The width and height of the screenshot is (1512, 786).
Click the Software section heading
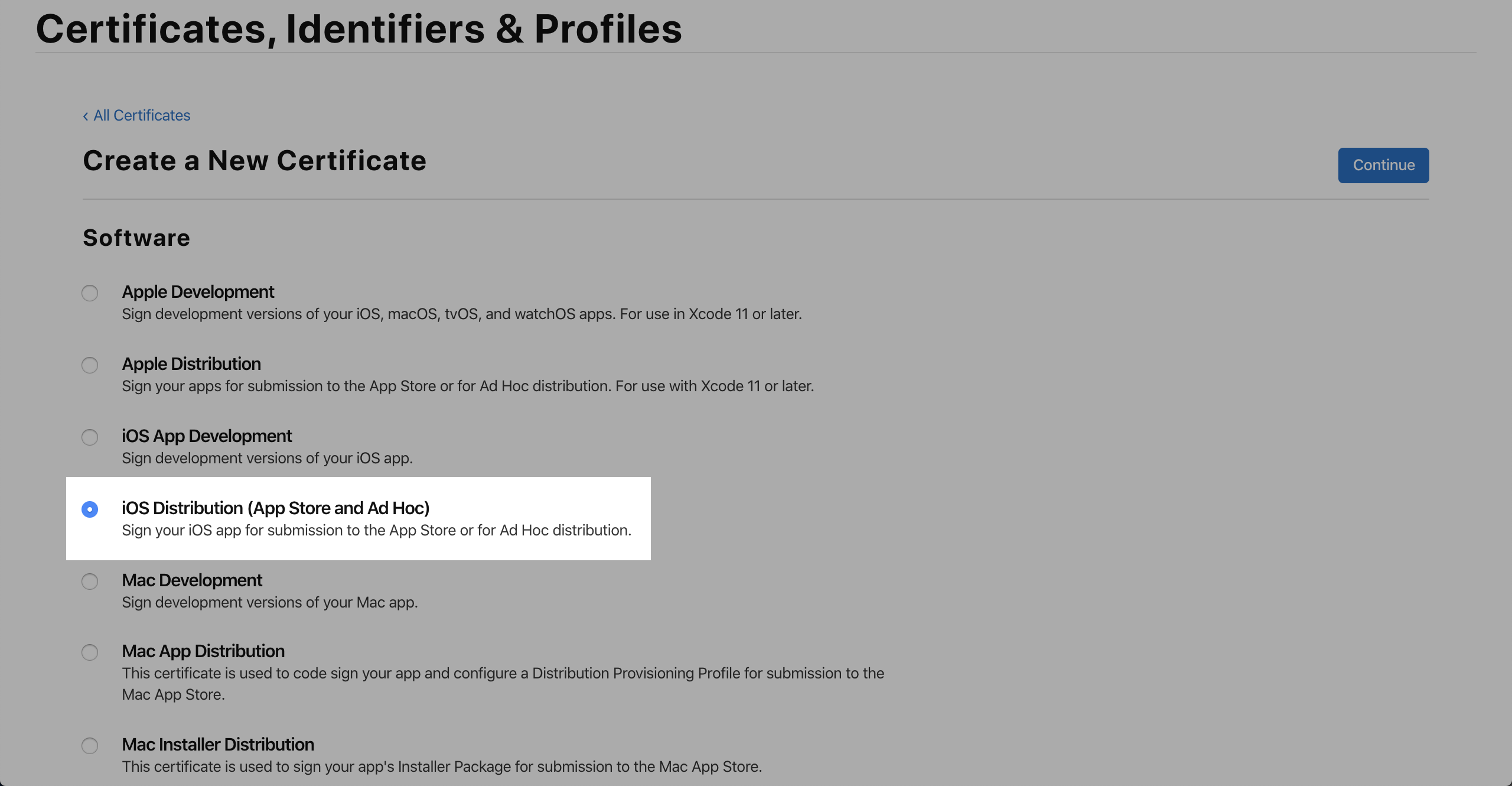point(136,238)
